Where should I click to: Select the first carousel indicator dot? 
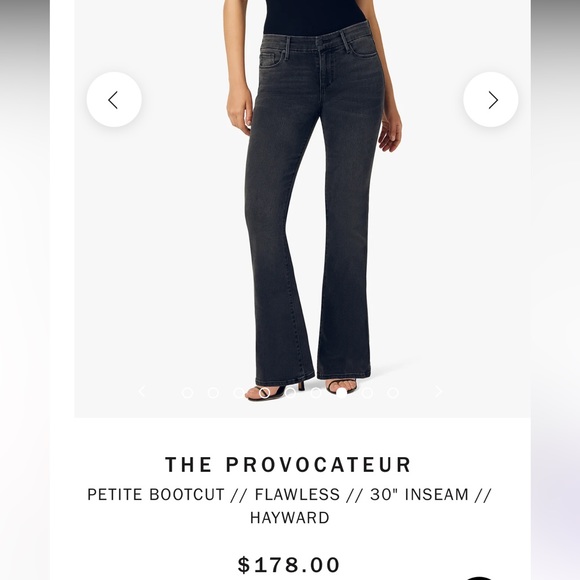pyautogui.click(x=188, y=393)
